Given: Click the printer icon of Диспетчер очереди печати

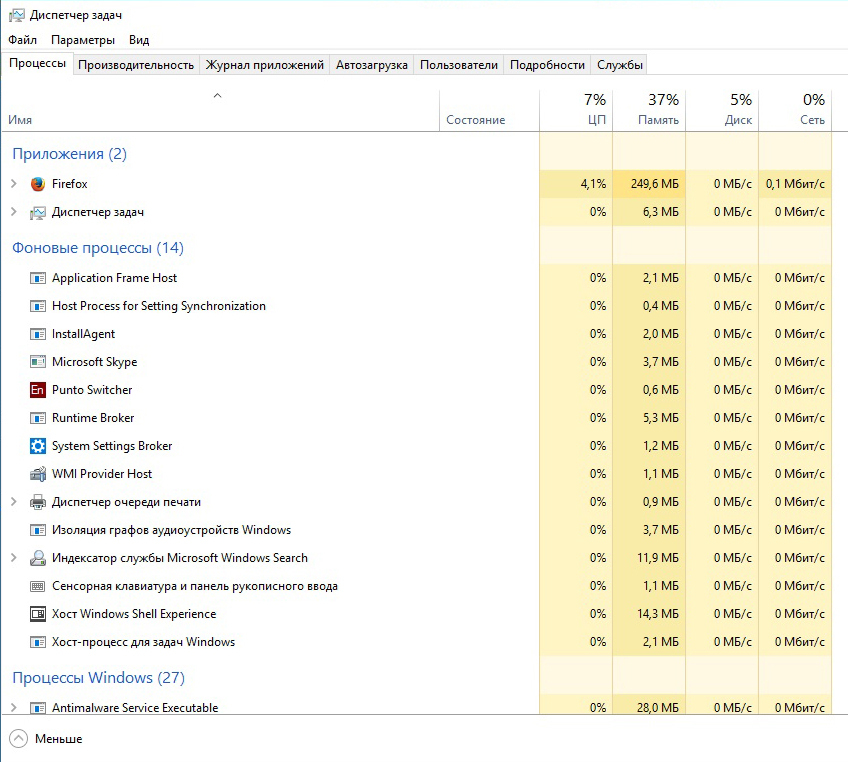Looking at the screenshot, I should click(x=38, y=502).
